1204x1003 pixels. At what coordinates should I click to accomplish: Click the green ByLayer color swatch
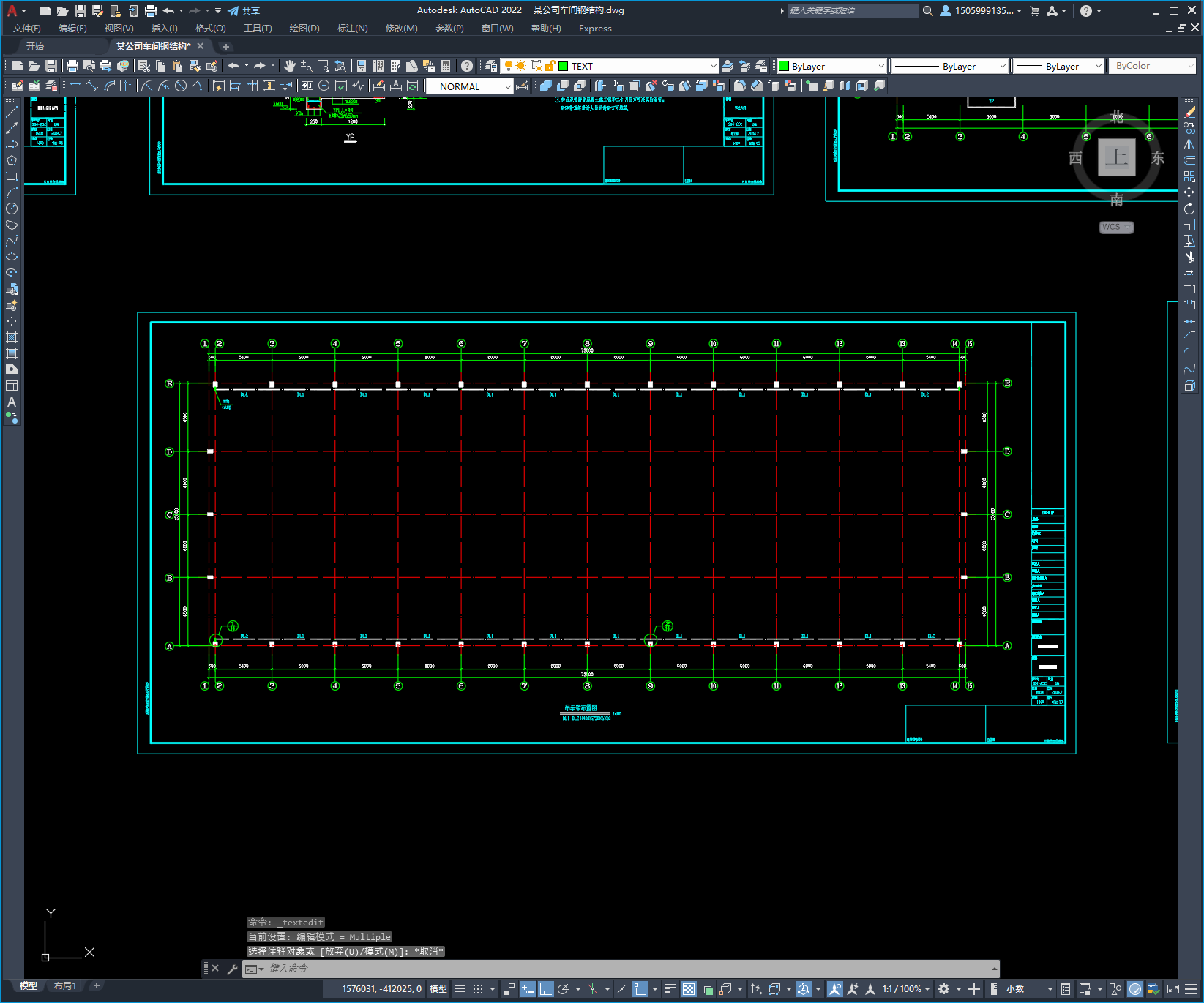point(784,66)
